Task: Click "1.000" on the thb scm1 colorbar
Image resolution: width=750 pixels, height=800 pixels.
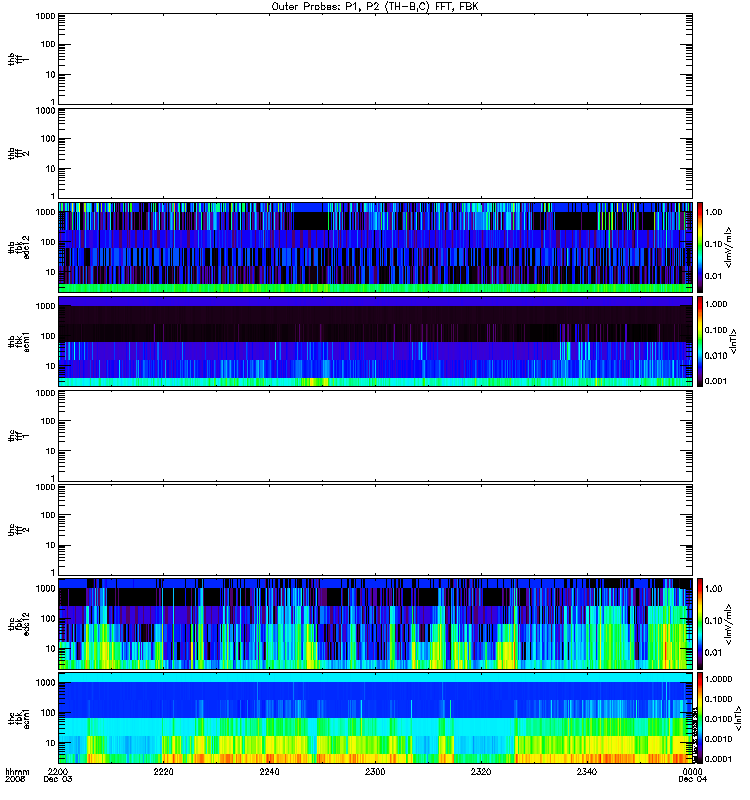Action: point(716,304)
